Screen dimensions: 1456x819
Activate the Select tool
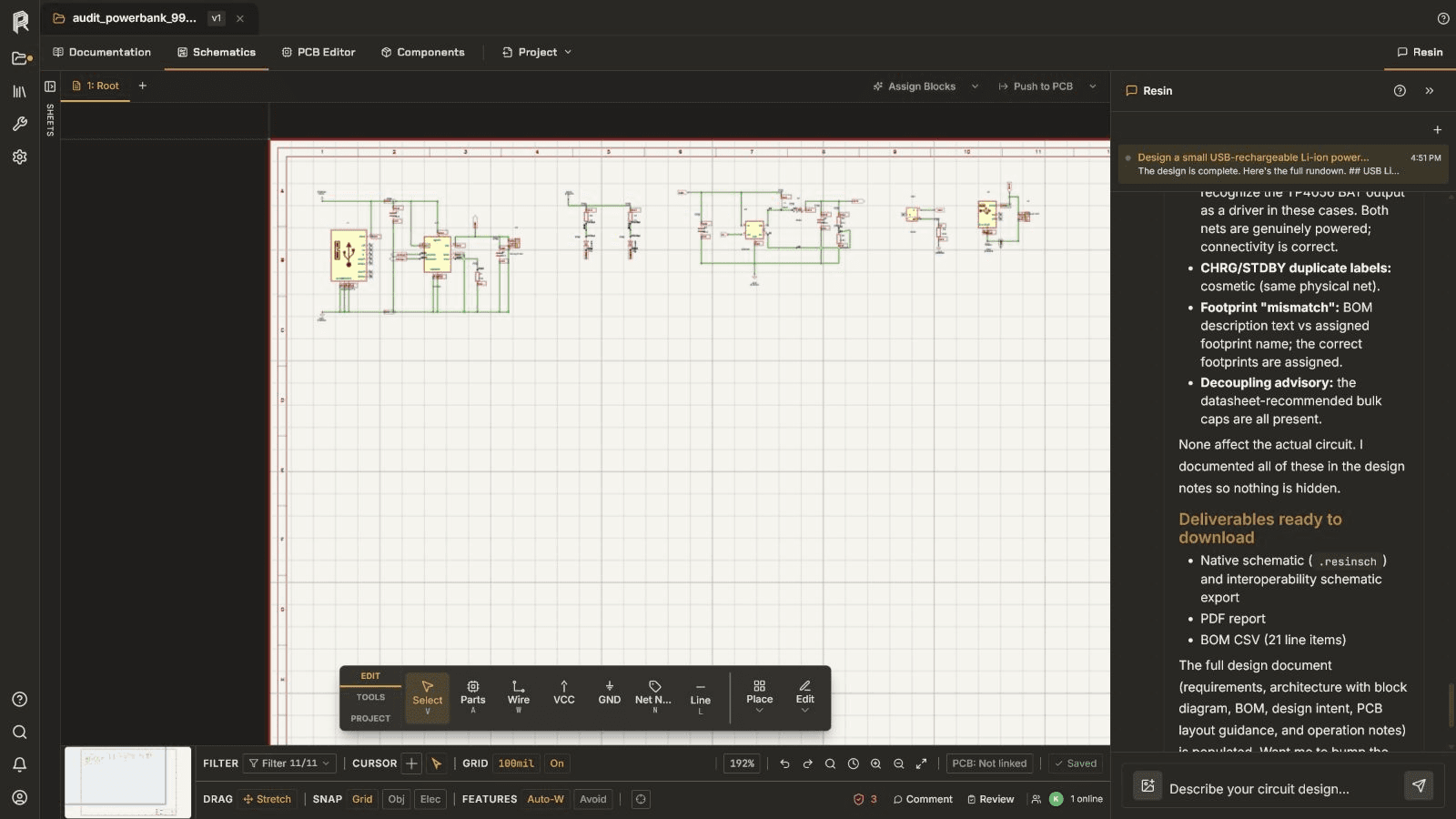[428, 698]
